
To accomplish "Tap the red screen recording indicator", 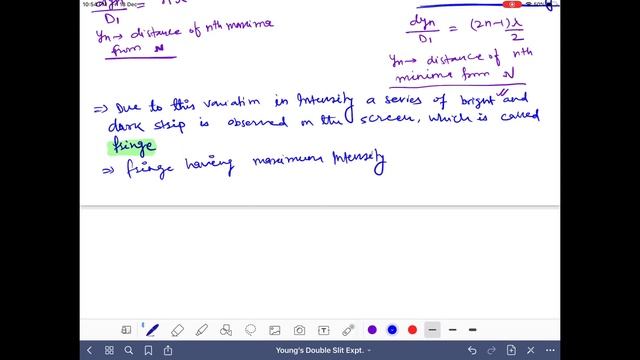I will [512, 4].
